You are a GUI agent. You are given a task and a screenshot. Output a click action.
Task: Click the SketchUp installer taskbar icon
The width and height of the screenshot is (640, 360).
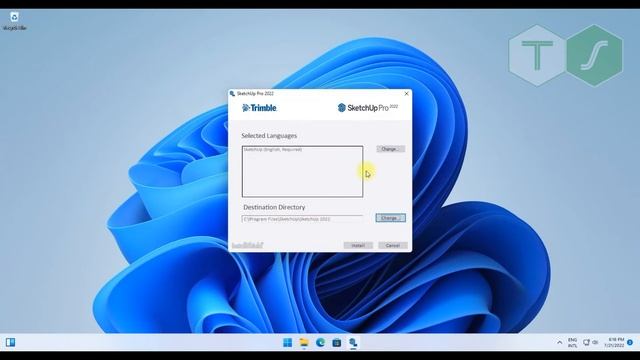point(353,342)
